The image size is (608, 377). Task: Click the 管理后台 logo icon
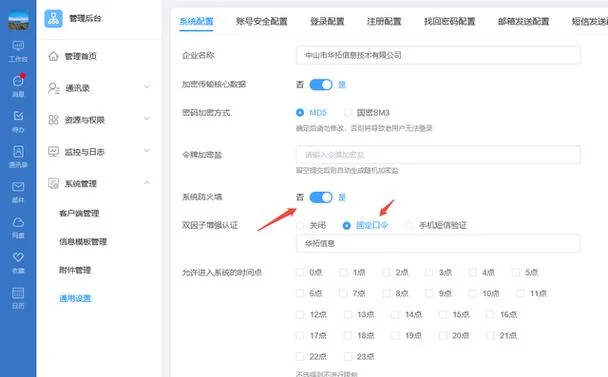pyautogui.click(x=54, y=18)
